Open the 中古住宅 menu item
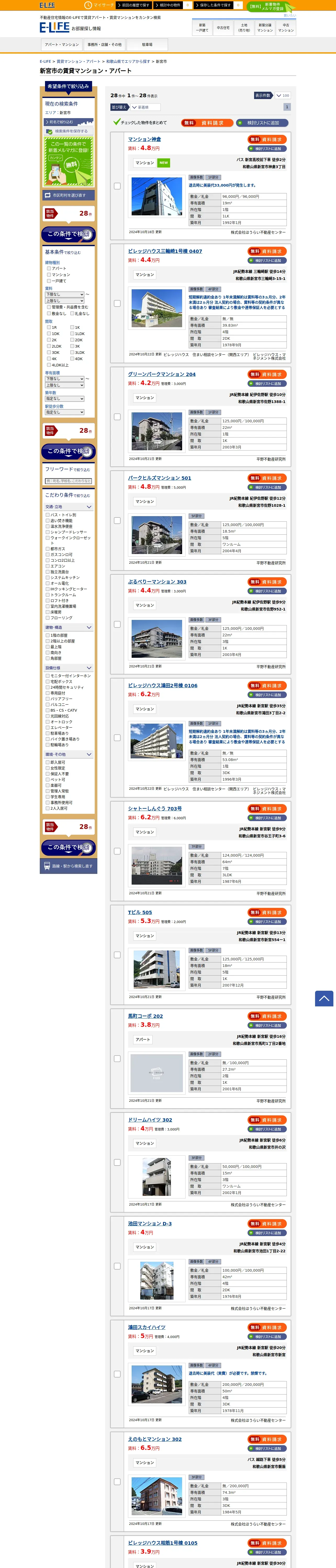Viewport: 336px width, 1568px height. pos(223,27)
